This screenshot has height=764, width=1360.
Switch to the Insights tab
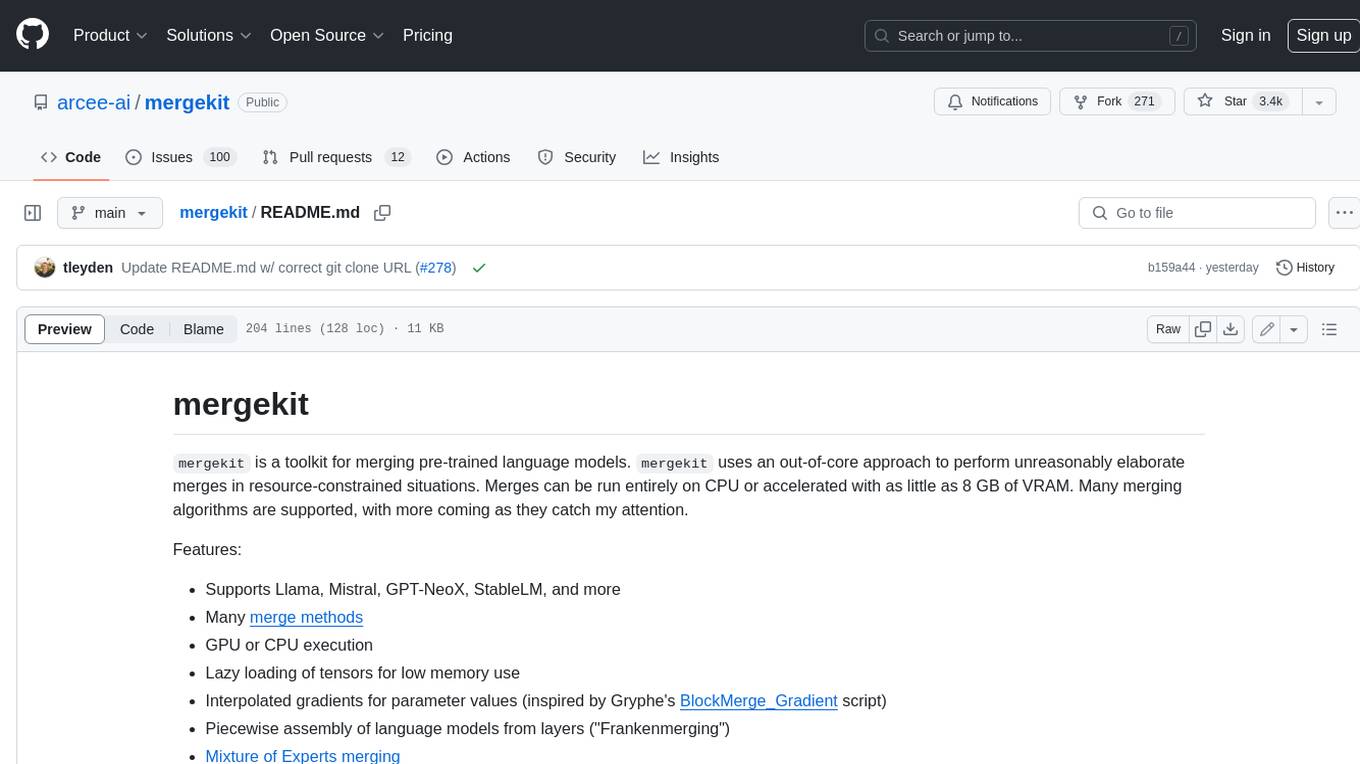681,157
